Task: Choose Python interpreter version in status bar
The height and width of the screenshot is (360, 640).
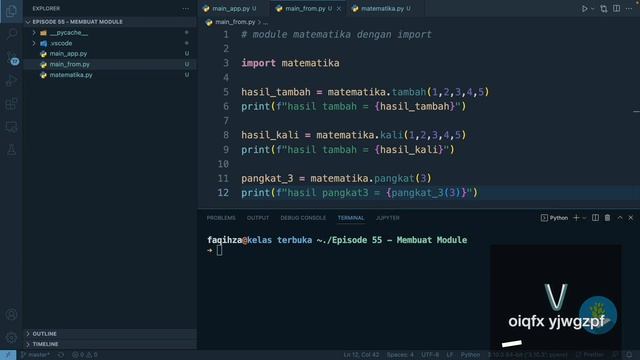Action: 528,355
